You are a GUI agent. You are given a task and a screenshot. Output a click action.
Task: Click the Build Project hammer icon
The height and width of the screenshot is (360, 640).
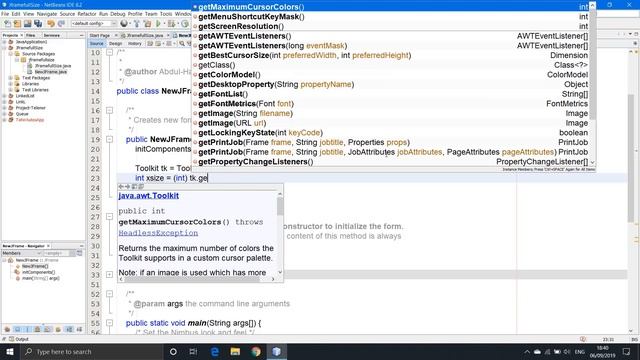tap(137, 24)
